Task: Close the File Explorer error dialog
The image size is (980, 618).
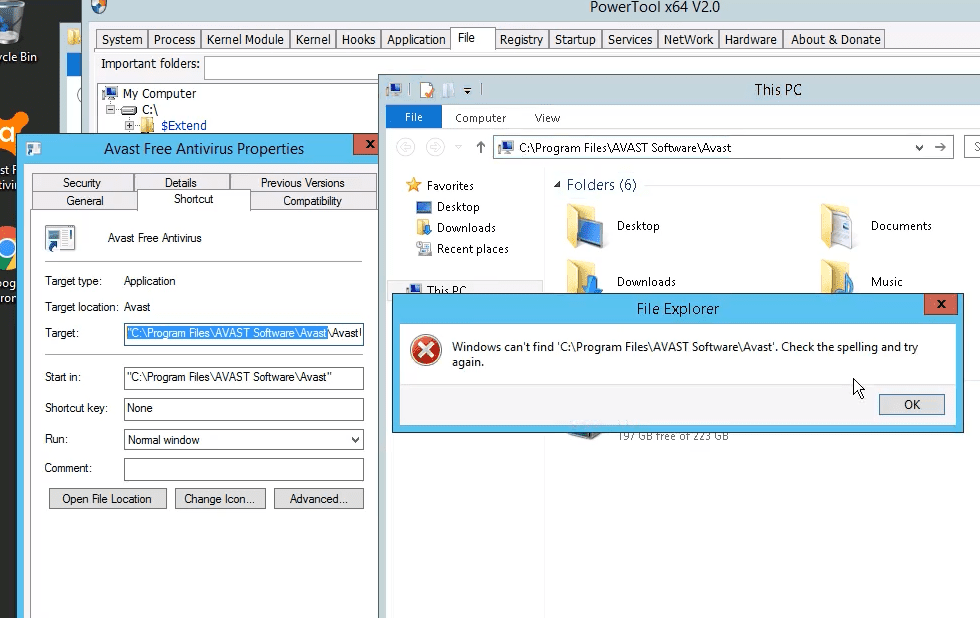Action: pos(941,304)
